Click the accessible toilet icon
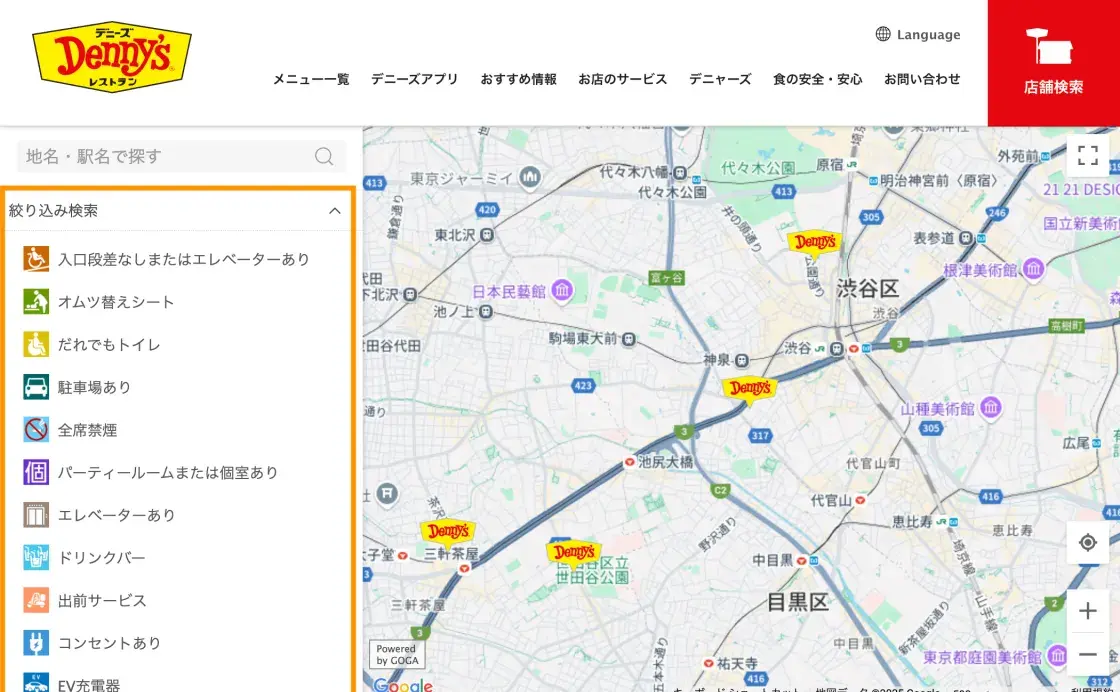The height and width of the screenshot is (692, 1120). [36, 344]
